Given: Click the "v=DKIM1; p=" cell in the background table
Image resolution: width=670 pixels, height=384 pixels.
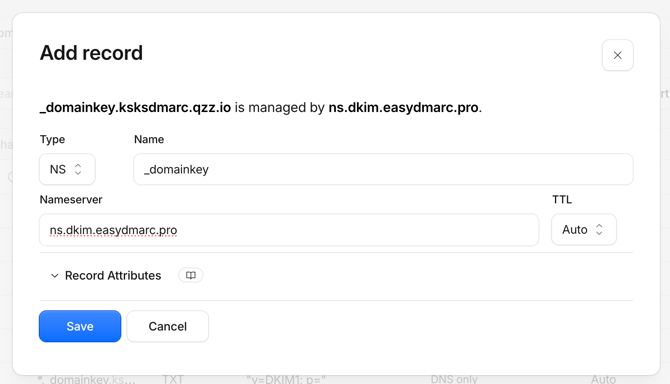Looking at the screenshot, I should click(286, 379).
